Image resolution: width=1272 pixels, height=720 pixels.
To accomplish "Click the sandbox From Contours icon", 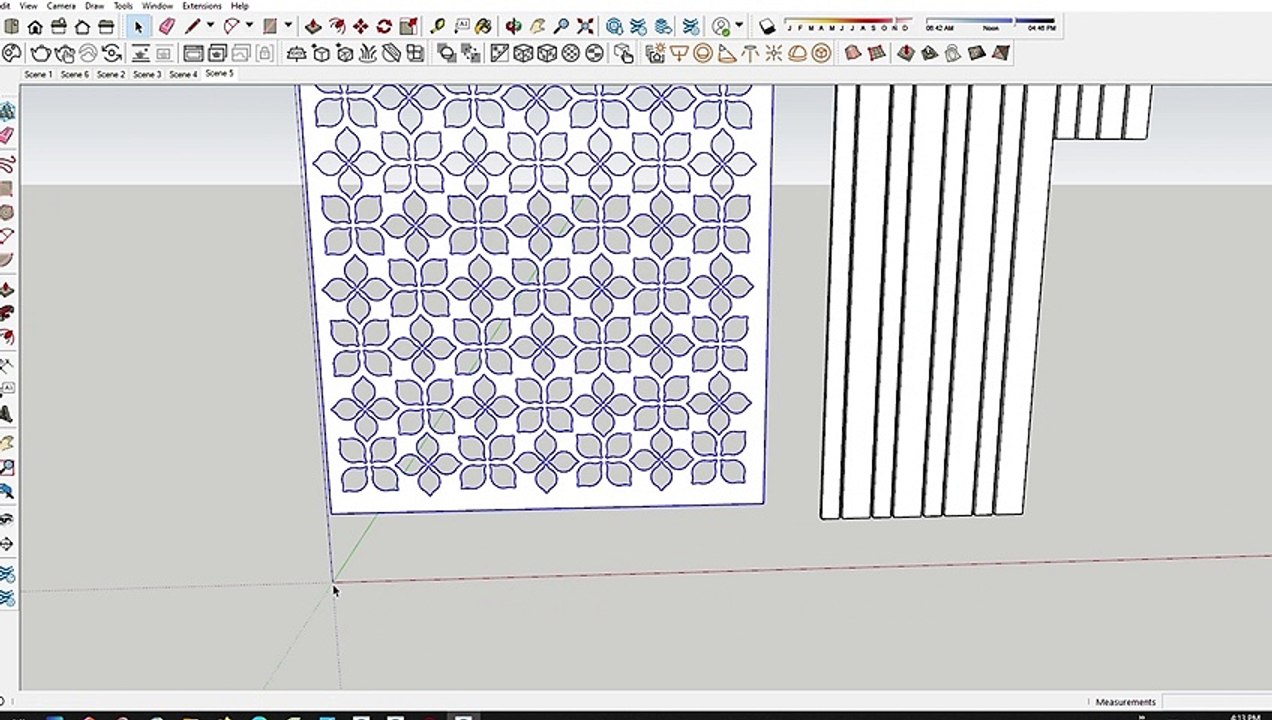I will point(852,53).
